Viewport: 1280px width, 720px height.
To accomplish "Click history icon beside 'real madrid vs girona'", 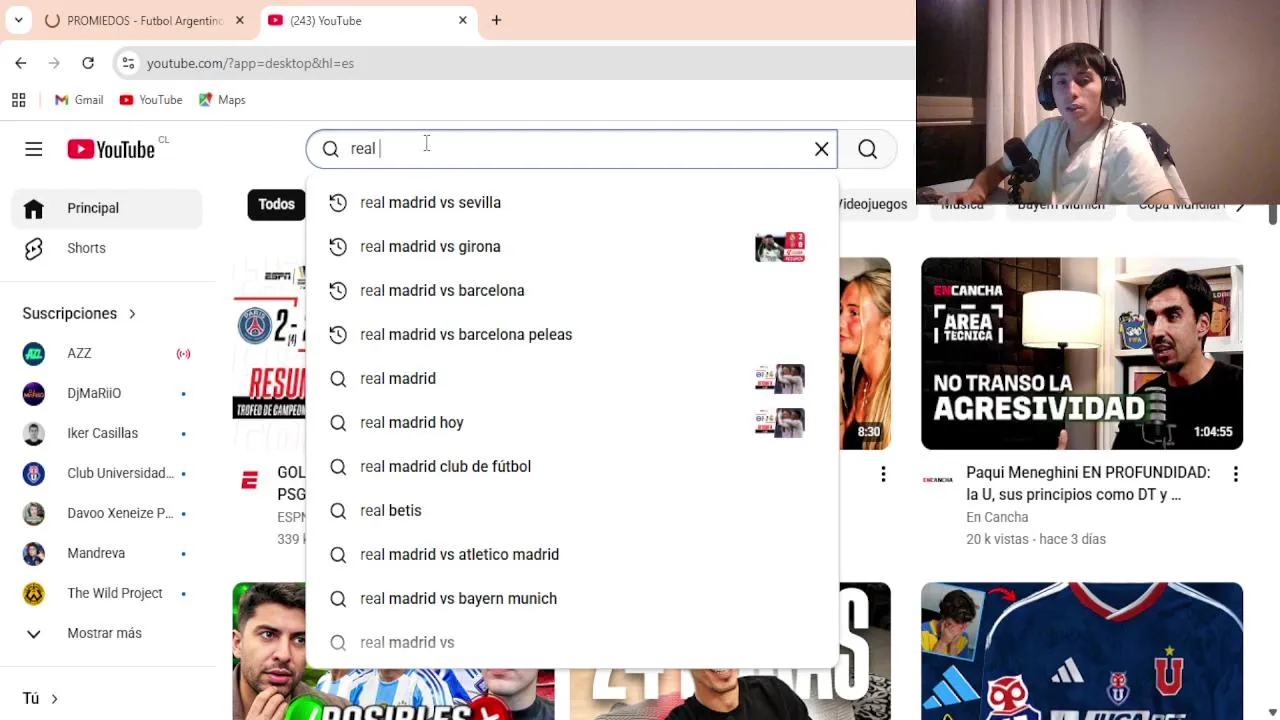I will point(338,246).
